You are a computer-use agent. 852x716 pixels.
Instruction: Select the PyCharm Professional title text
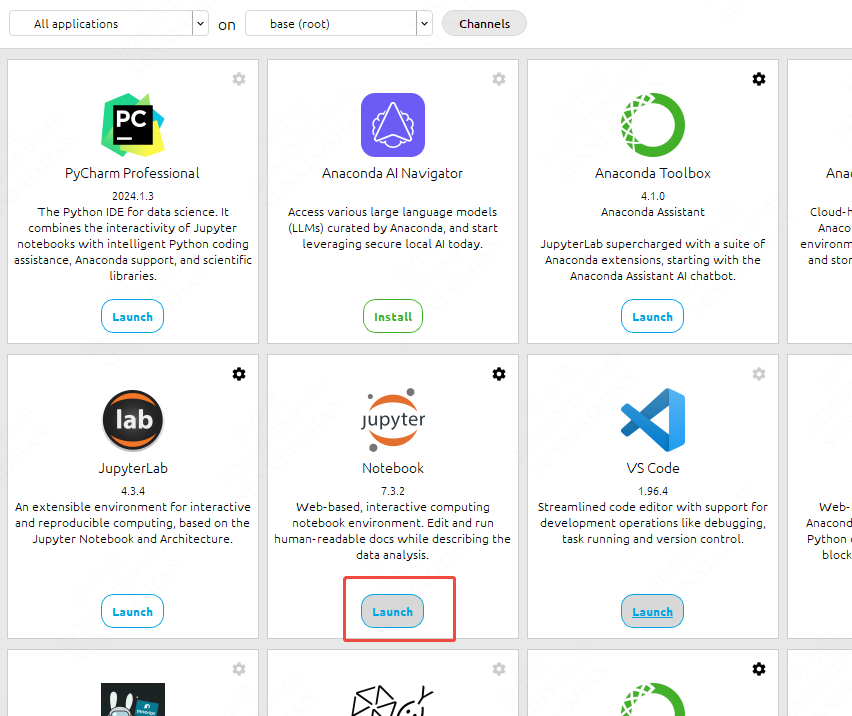click(133, 173)
